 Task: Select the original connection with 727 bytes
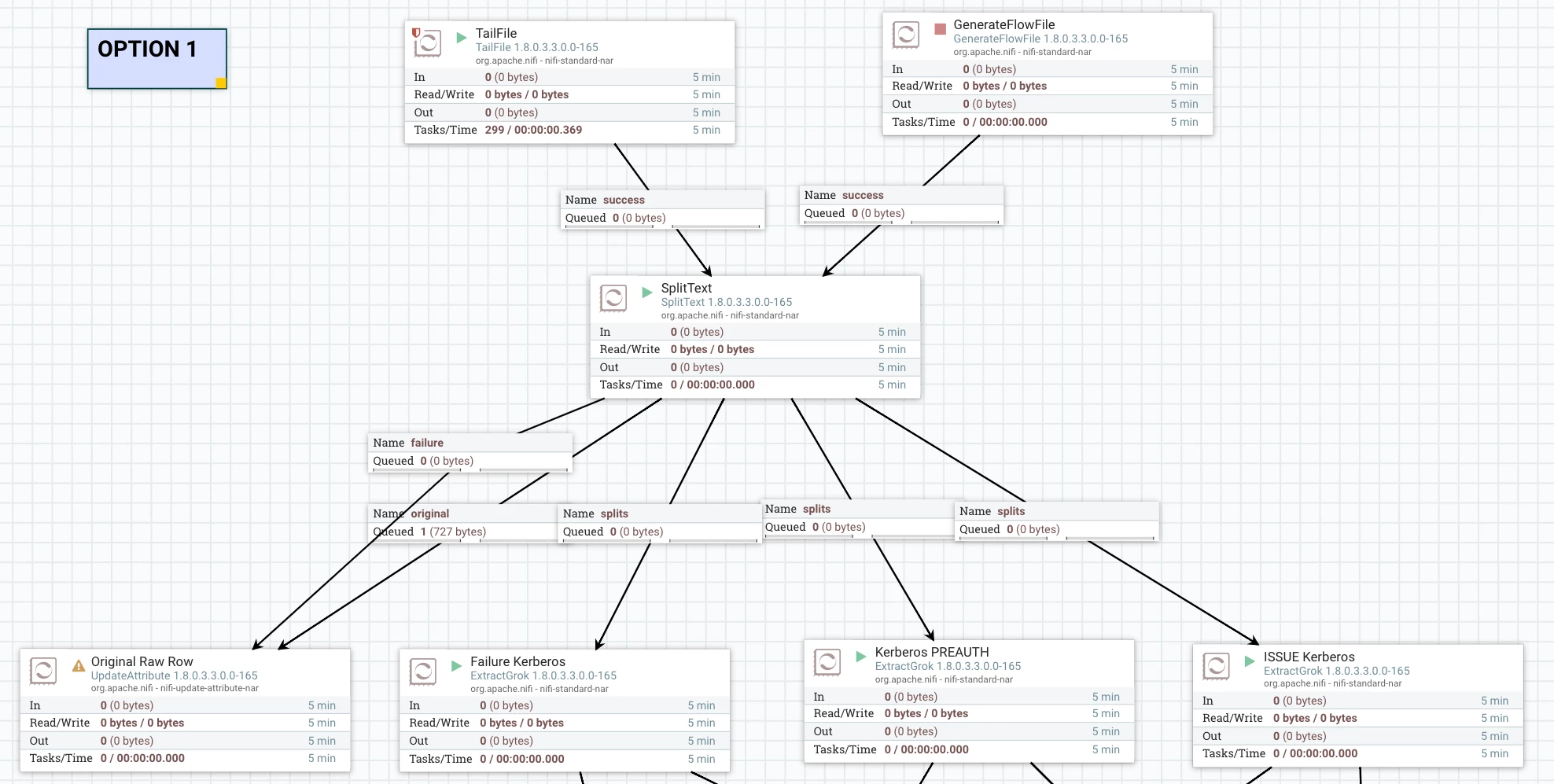464,523
